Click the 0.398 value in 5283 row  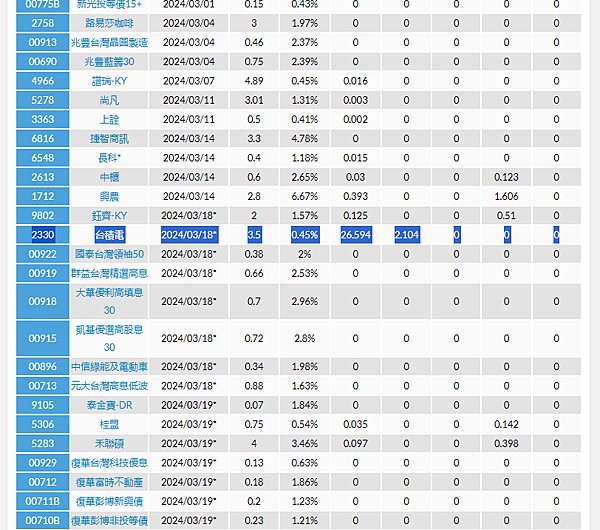[506, 444]
